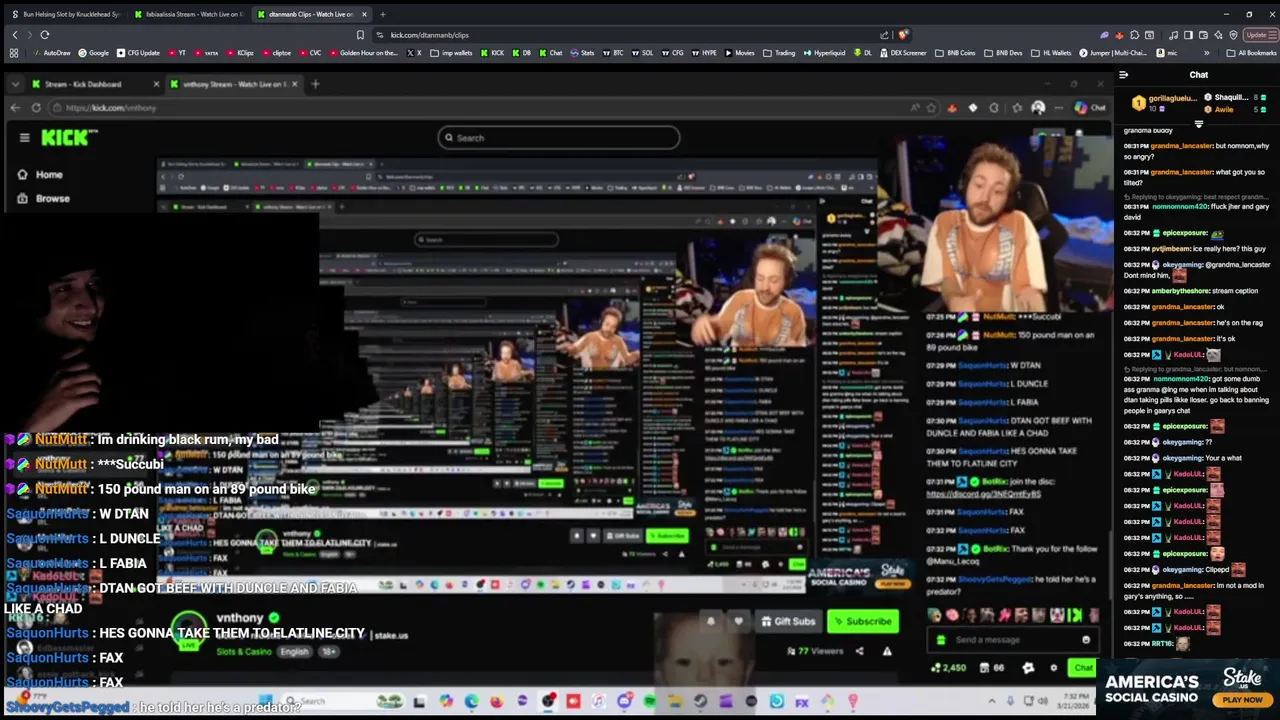Open the Edge three-dot menu in clip
The width and height of the screenshot is (1280, 720).
pos(1059,108)
